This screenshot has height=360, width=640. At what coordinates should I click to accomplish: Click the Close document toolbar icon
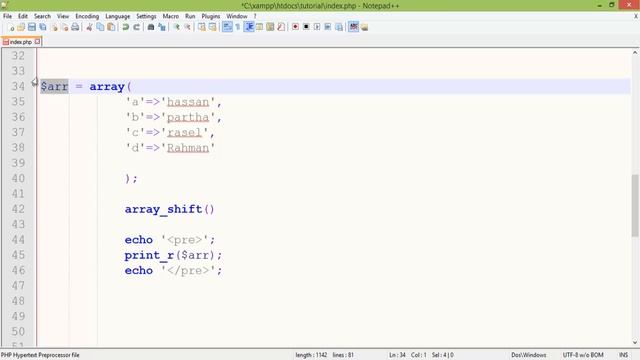(54, 27)
